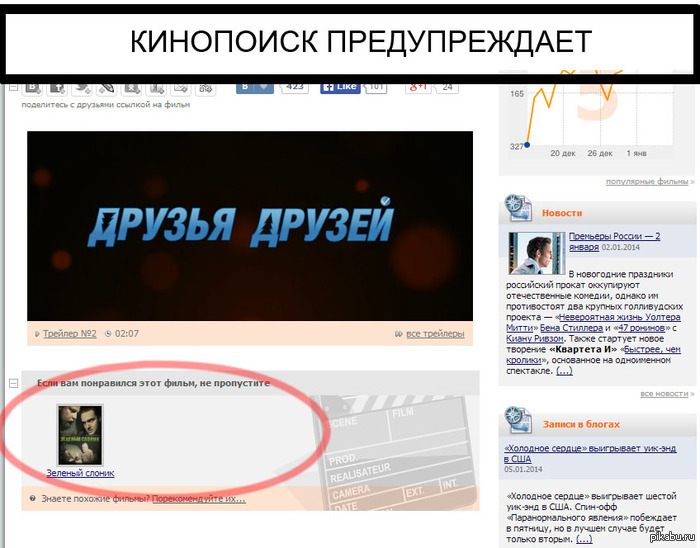Screen dimensions: 700x548
Task: Click the 101 Facebook like counter
Action: 376,87
